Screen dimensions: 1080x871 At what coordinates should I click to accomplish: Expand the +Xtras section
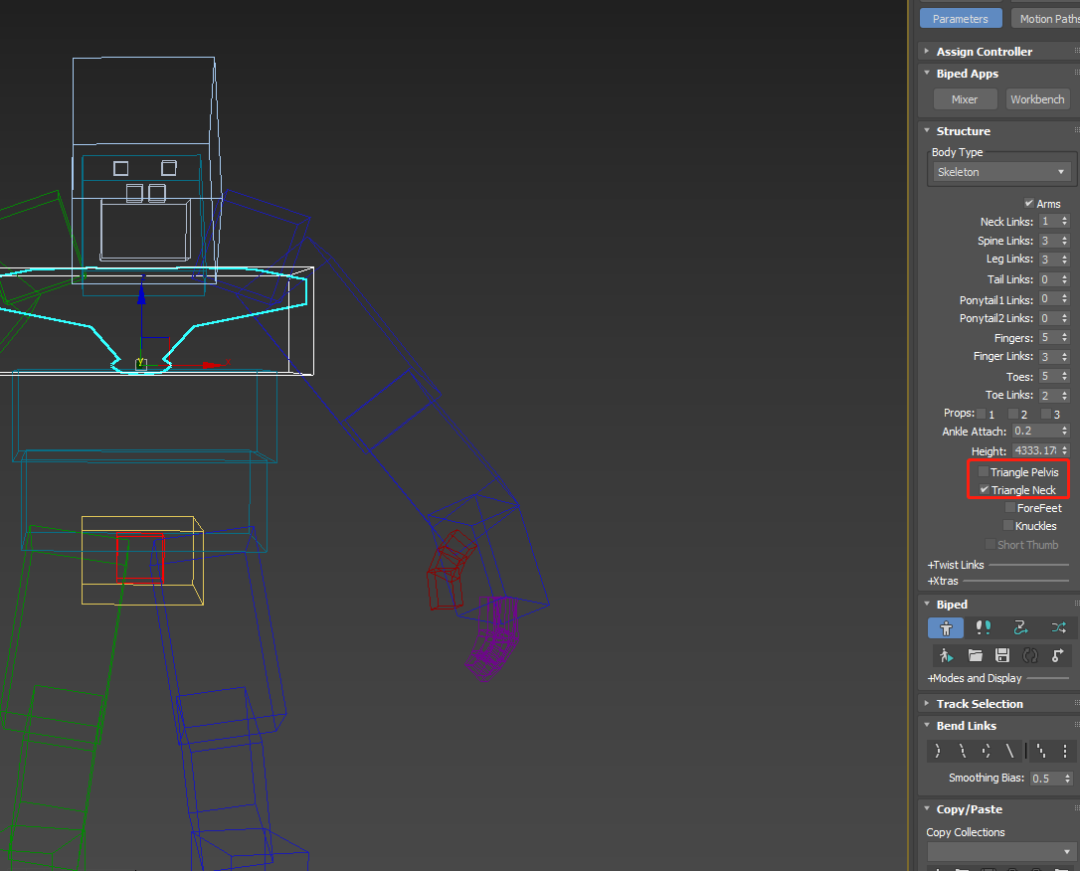coord(943,581)
